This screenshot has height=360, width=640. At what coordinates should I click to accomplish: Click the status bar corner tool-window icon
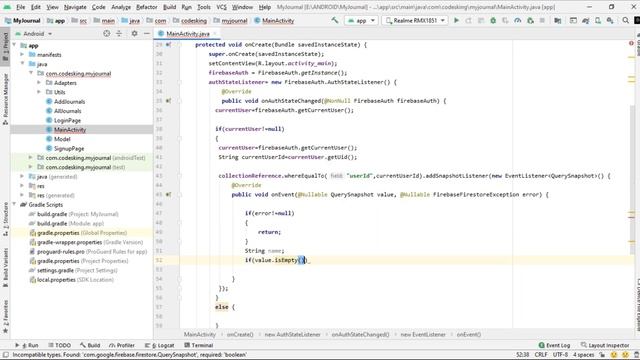(5, 355)
